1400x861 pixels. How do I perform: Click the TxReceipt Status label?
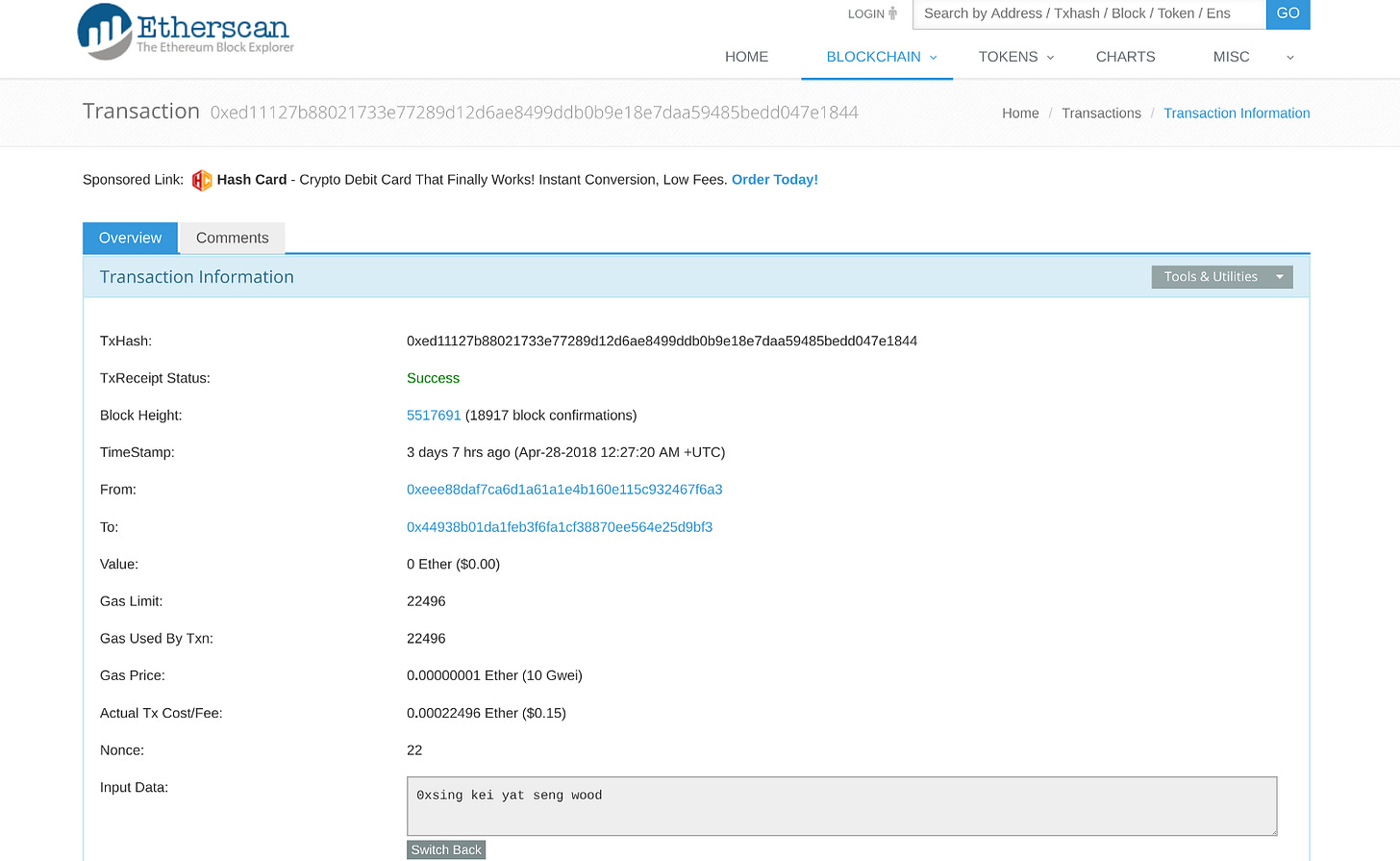(x=155, y=379)
